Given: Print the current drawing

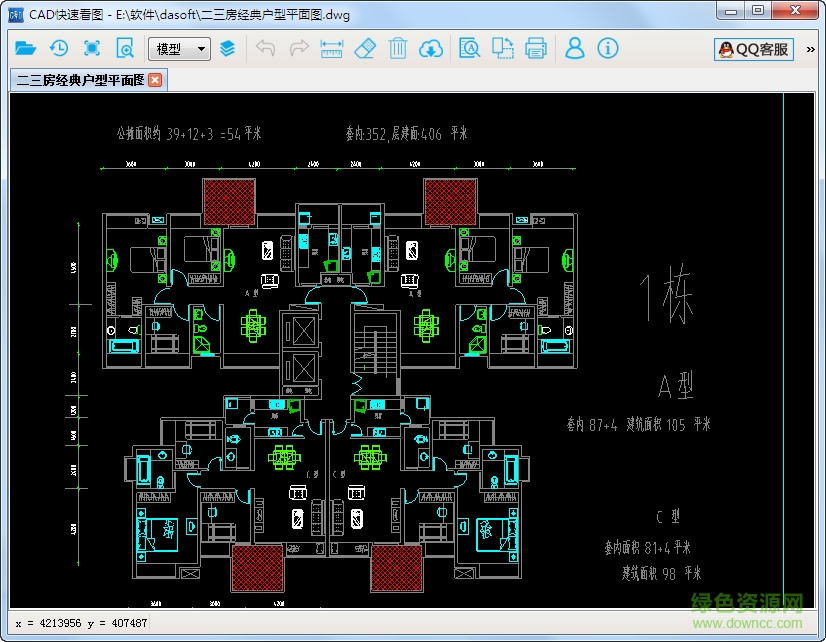Looking at the screenshot, I should click(x=535, y=48).
